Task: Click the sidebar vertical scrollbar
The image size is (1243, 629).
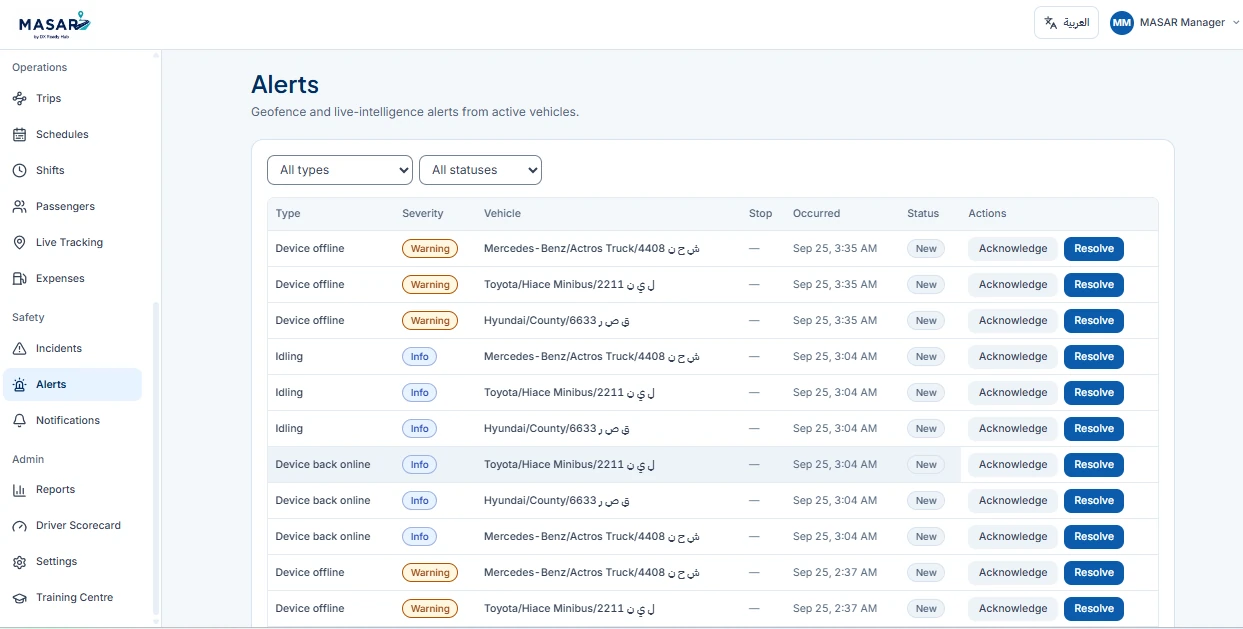Action: pos(155,458)
